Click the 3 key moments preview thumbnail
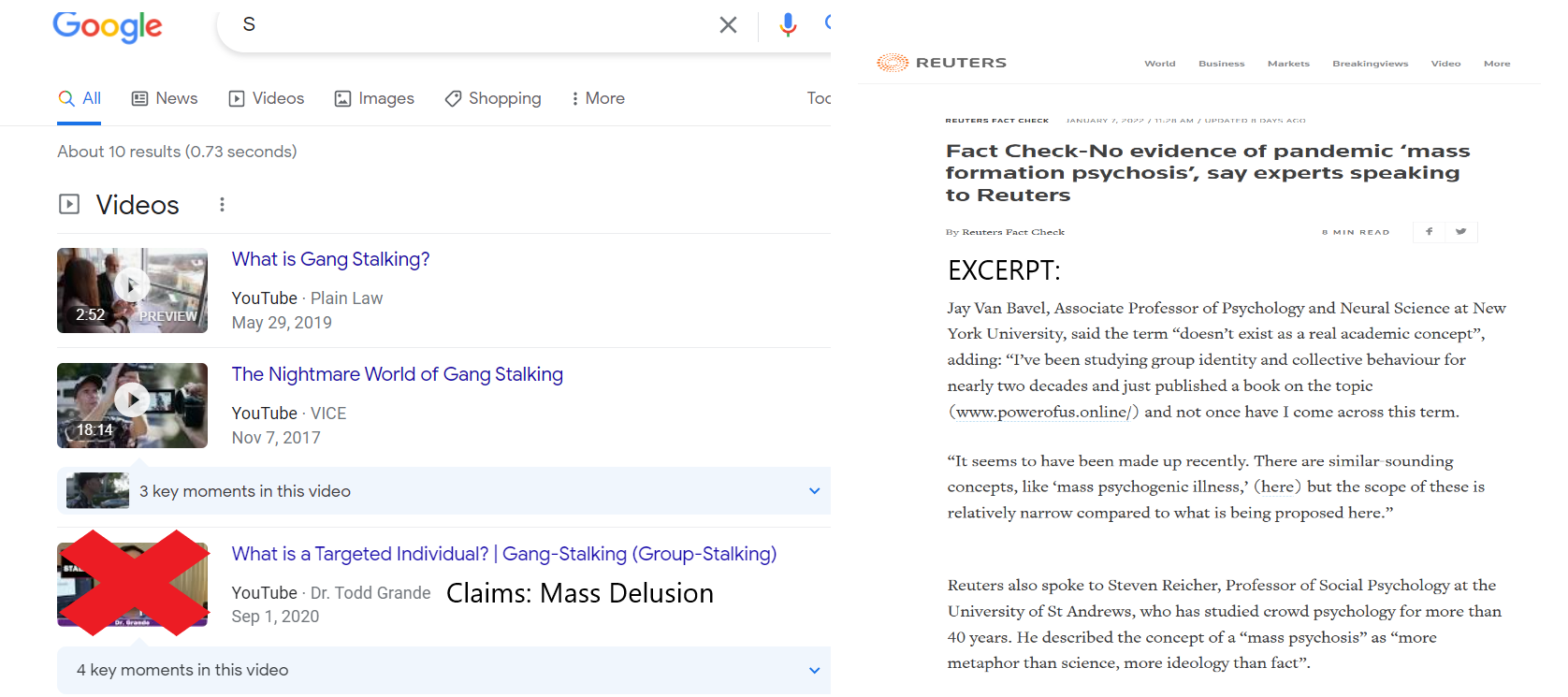This screenshot has height=697, width=1568. 97,490
